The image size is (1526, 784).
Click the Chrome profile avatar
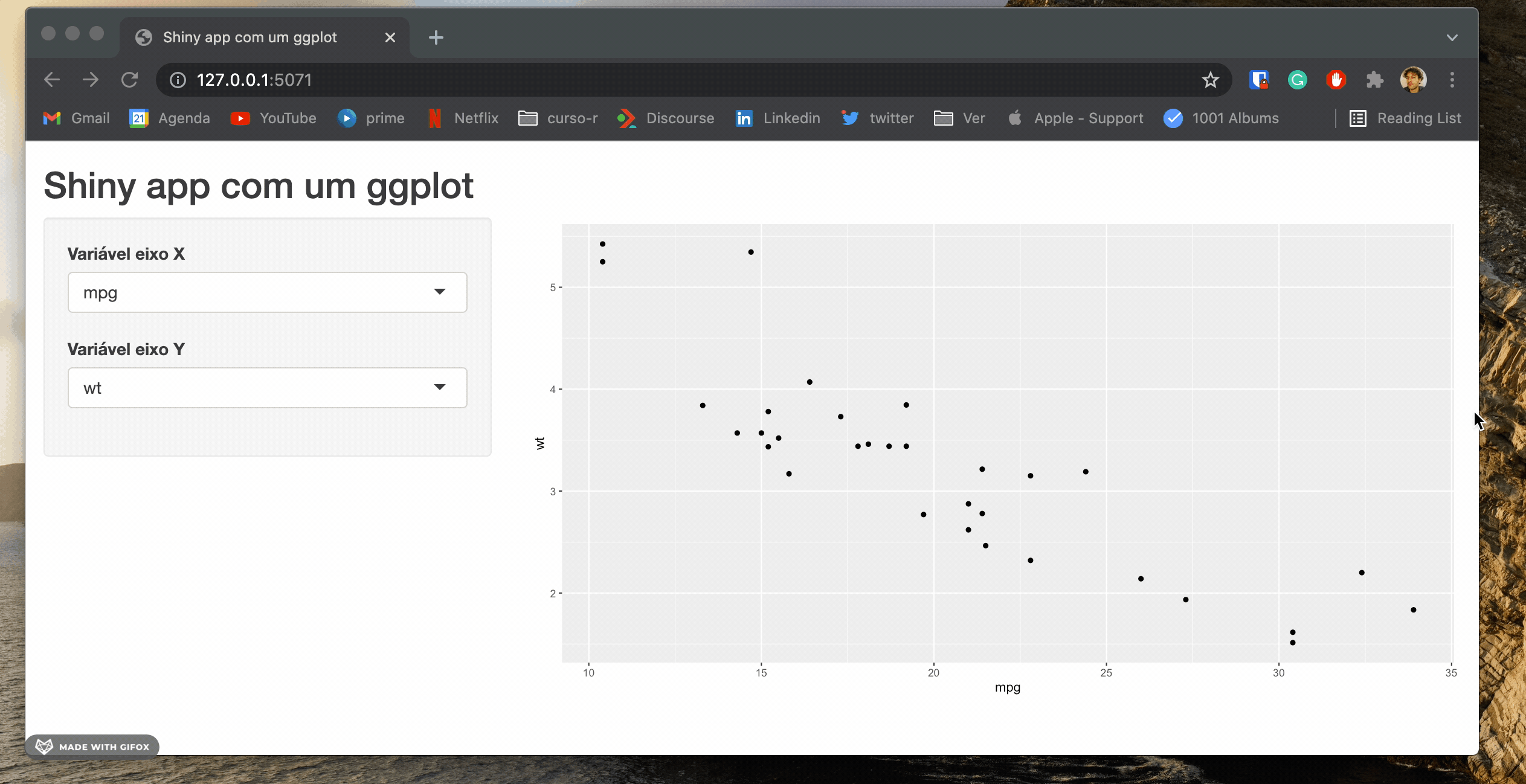[1413, 80]
